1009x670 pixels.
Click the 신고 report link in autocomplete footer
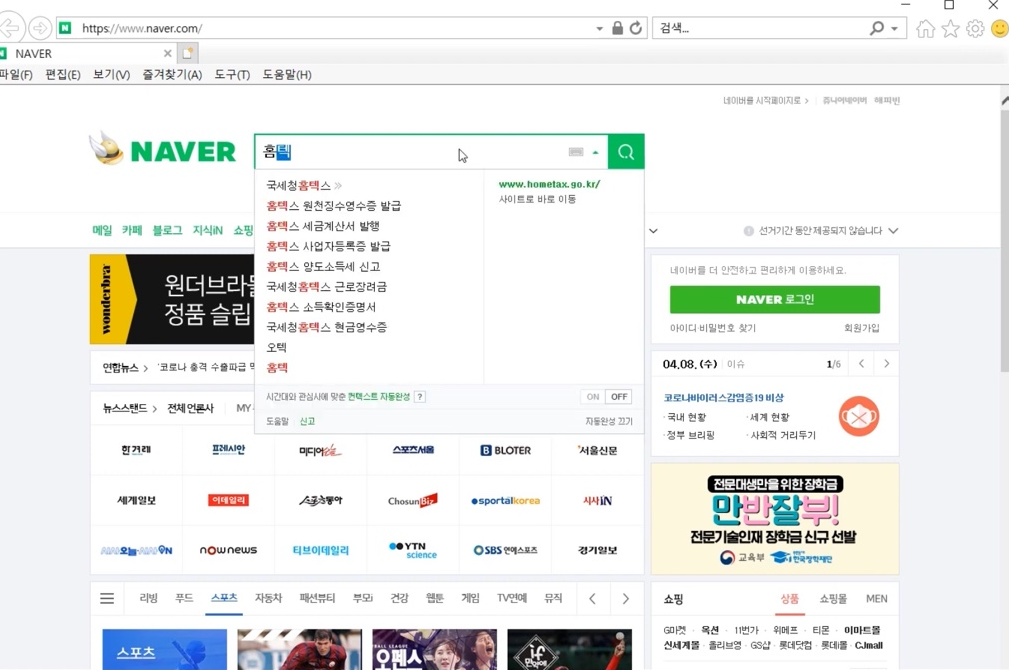[x=307, y=421]
